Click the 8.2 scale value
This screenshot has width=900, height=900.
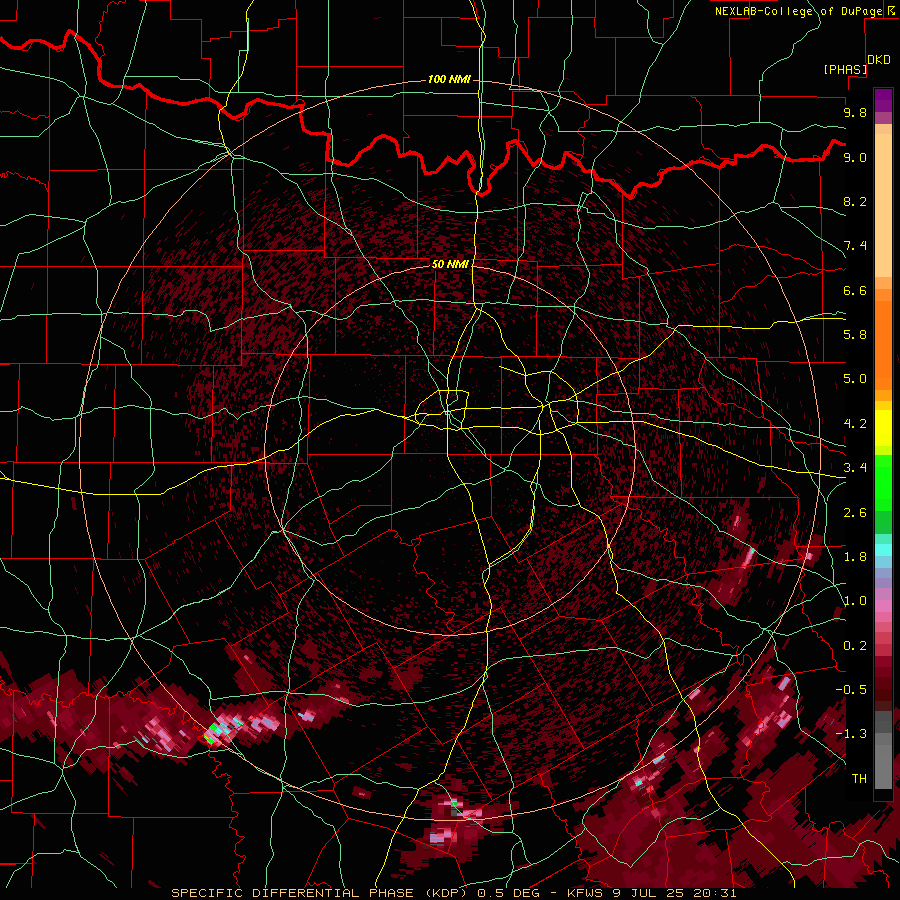click(855, 201)
